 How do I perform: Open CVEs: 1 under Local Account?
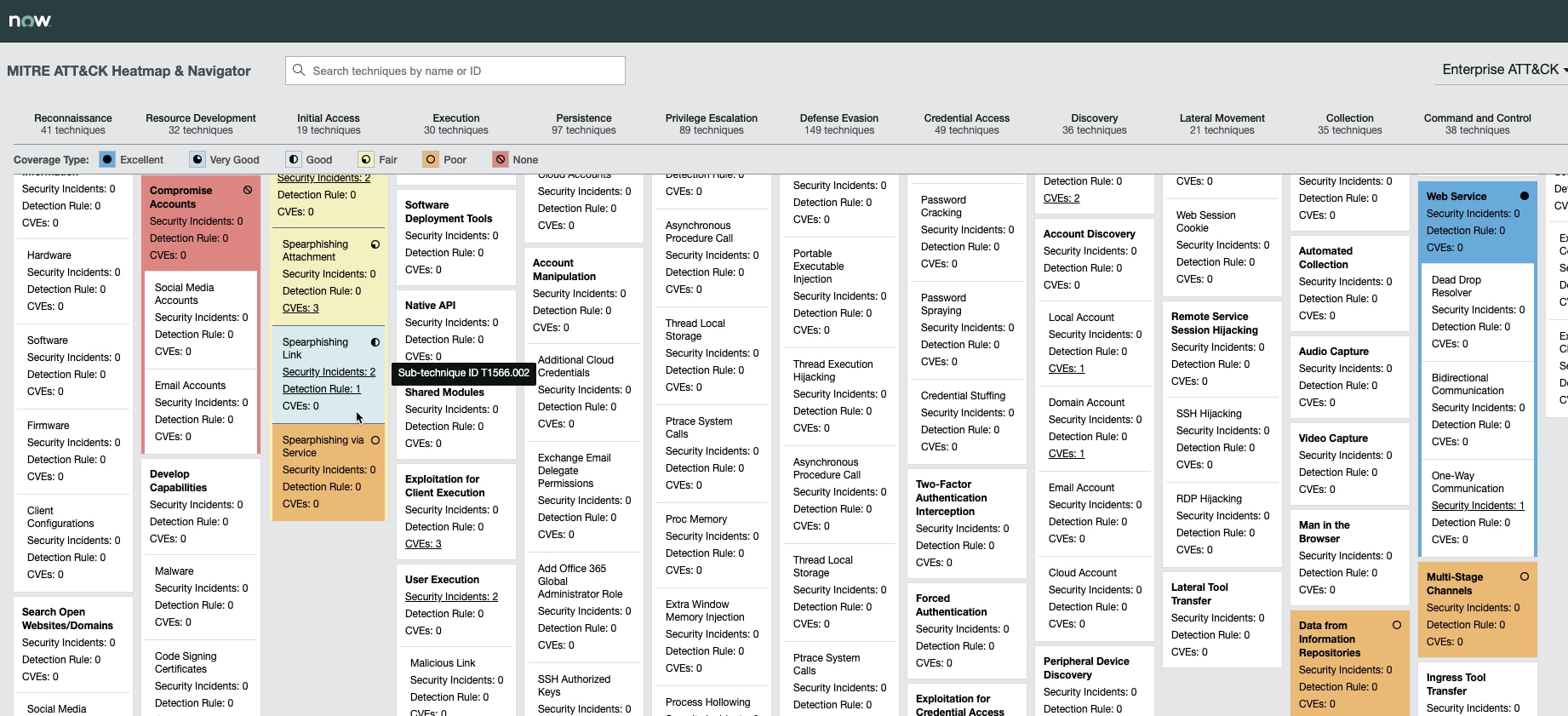[1067, 369]
